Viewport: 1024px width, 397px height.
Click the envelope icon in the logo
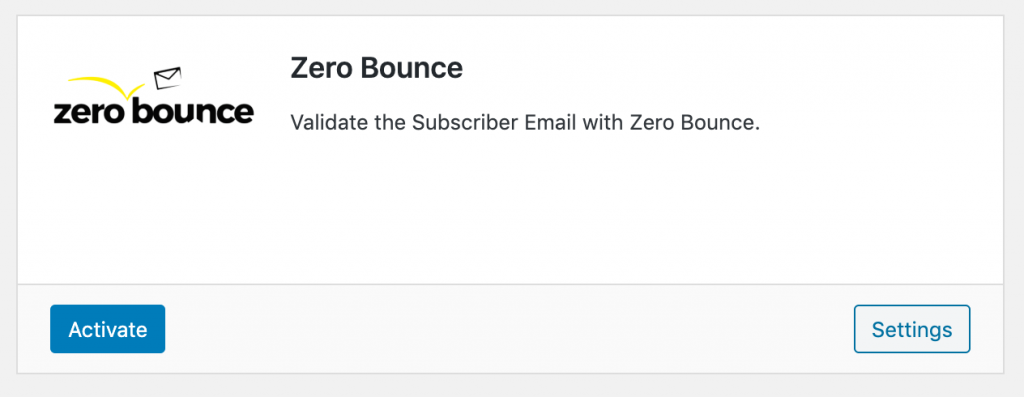pos(167,78)
